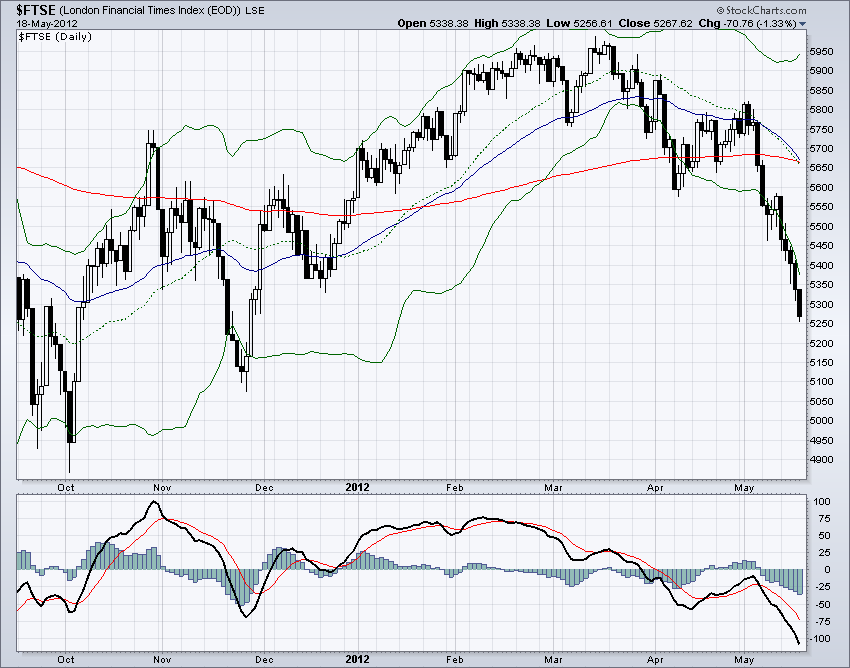Click the LSE exchange label
The width and height of the screenshot is (850, 668).
255,11
